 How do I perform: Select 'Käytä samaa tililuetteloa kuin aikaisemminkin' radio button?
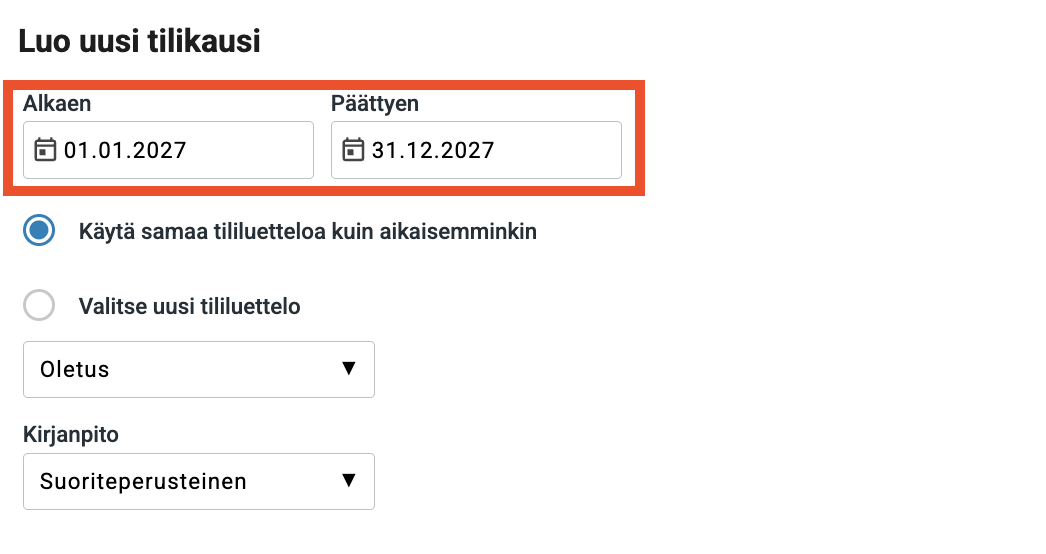(39, 231)
